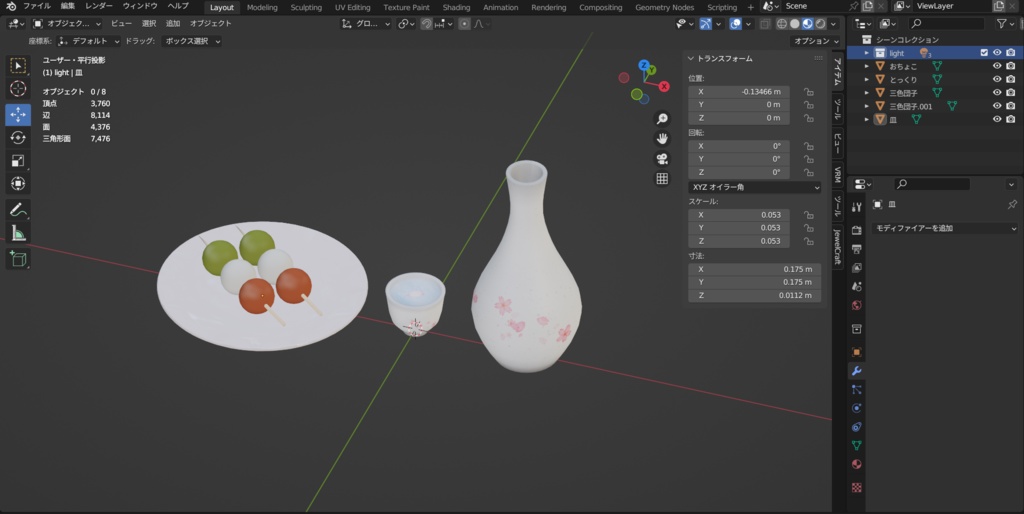
Task: Open the ボックス選択 drag dropdown
Action: 191,41
